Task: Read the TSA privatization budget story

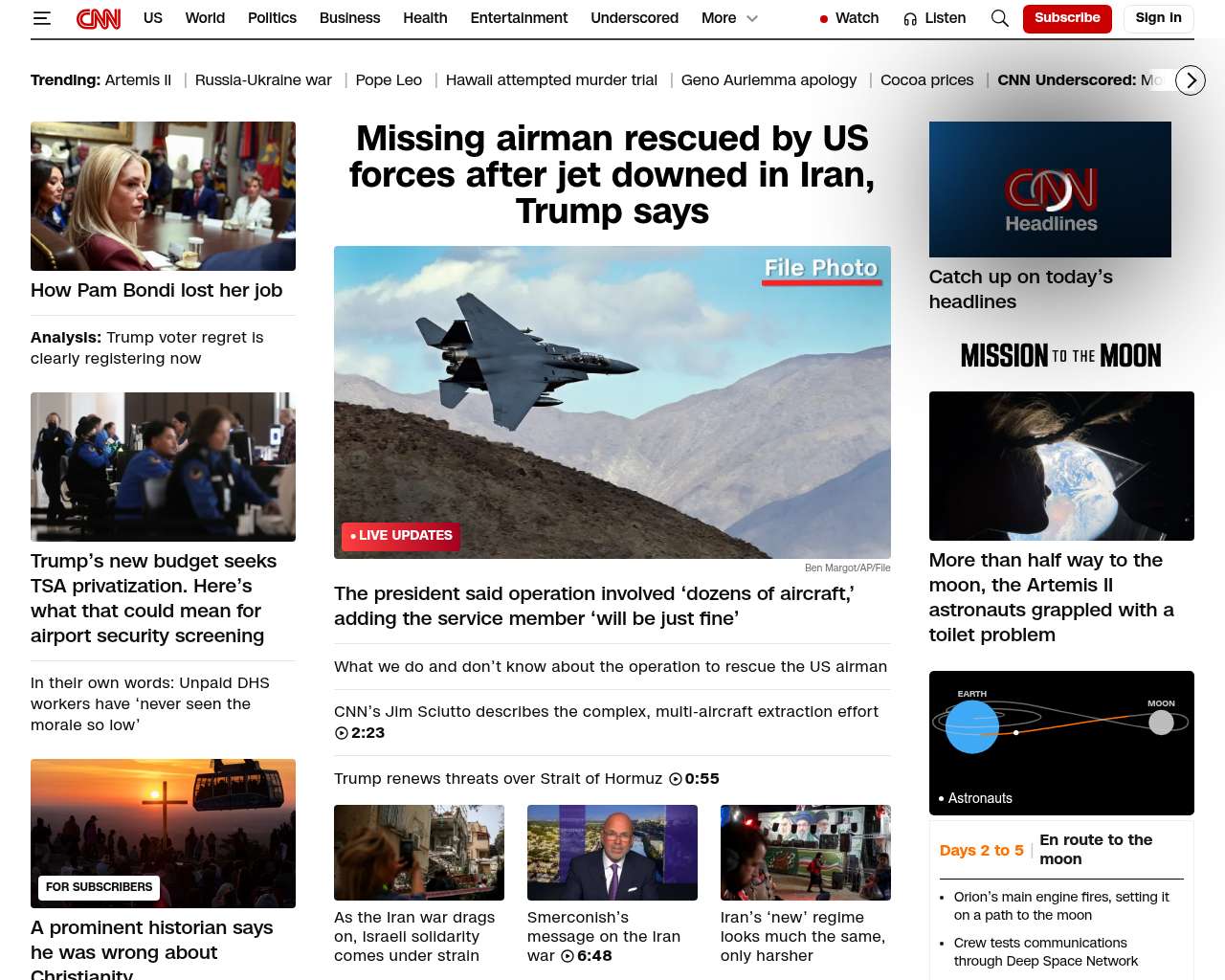Action: click(x=153, y=598)
